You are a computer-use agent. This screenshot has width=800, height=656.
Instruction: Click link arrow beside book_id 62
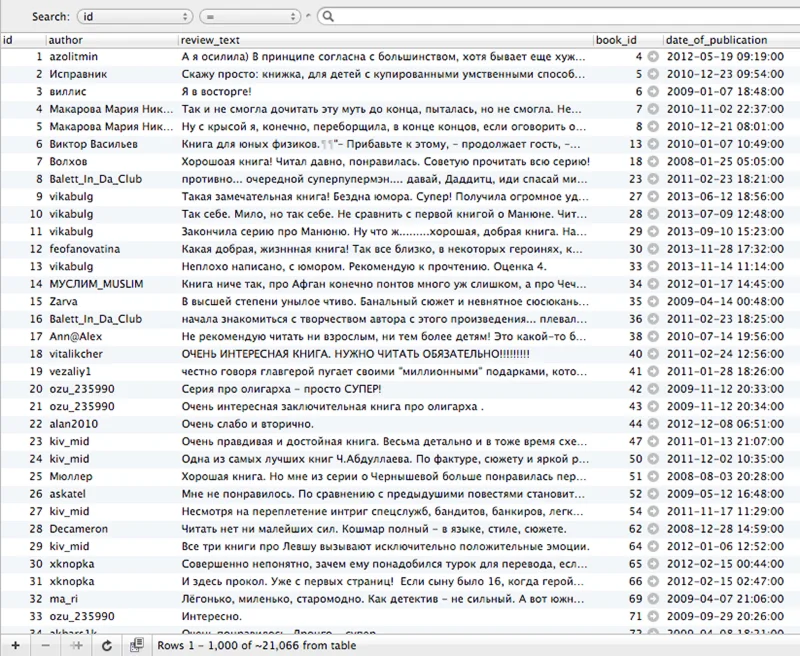coord(652,529)
